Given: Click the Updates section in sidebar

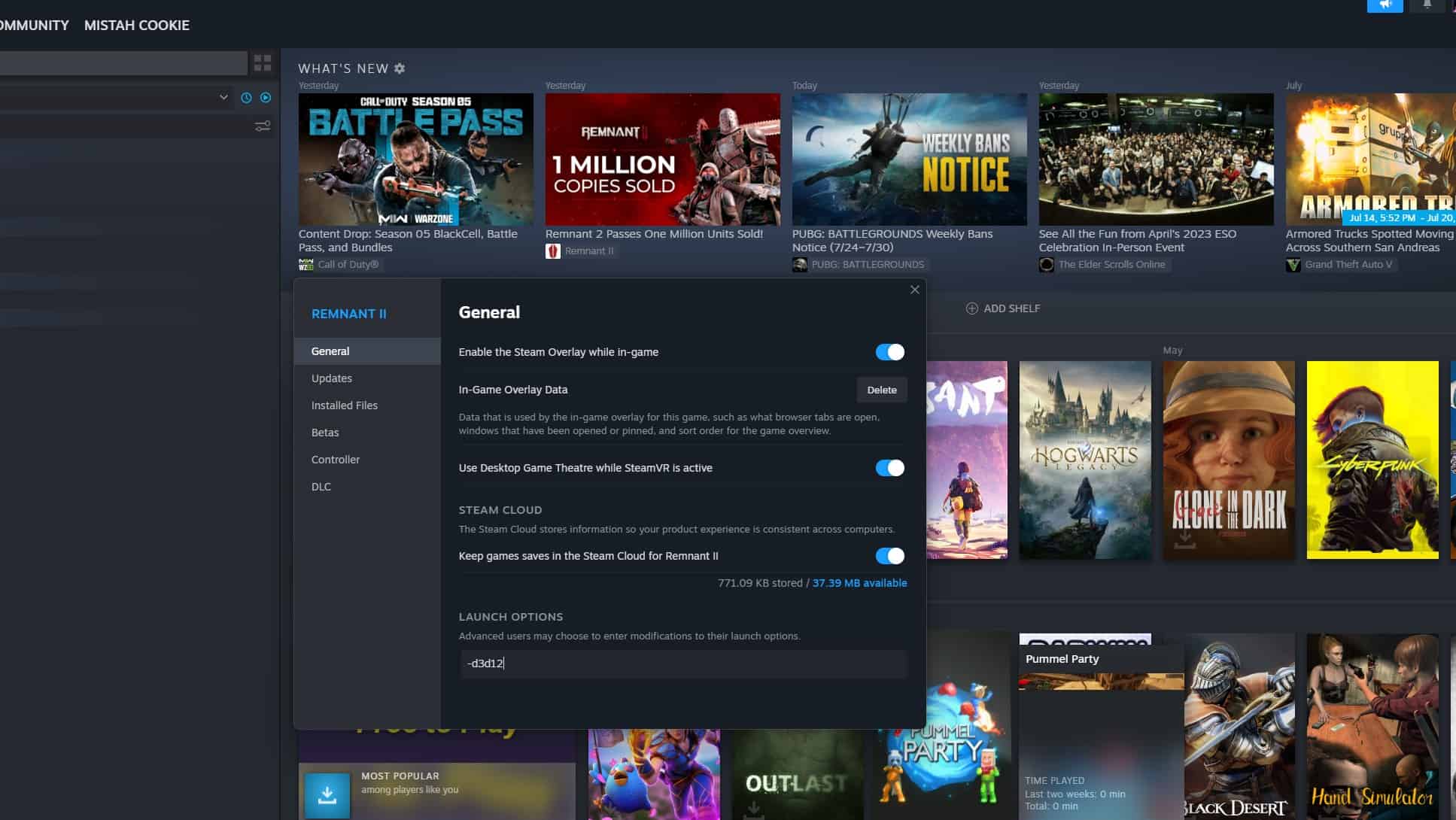Looking at the screenshot, I should tap(332, 378).
